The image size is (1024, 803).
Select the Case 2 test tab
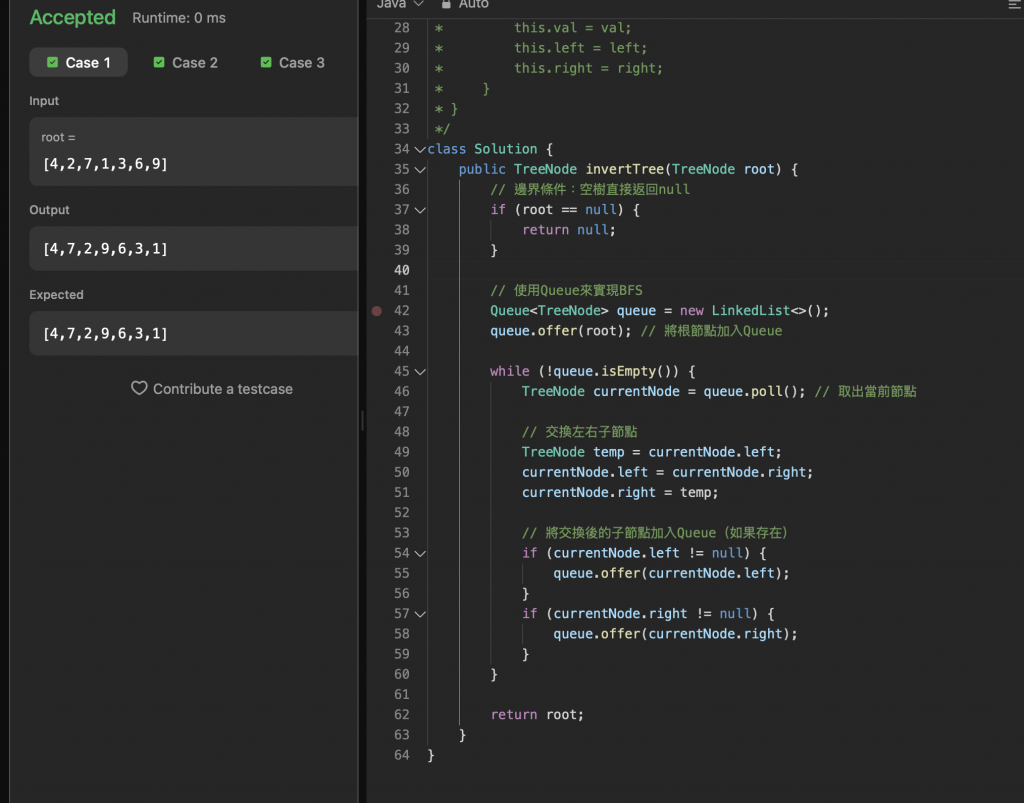coord(185,63)
